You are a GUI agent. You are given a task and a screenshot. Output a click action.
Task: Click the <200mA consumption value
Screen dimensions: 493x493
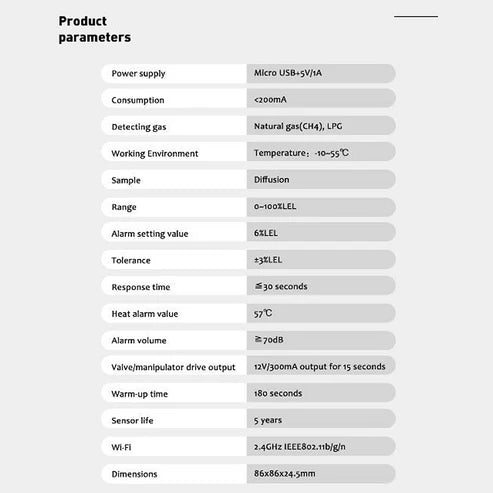pos(270,100)
